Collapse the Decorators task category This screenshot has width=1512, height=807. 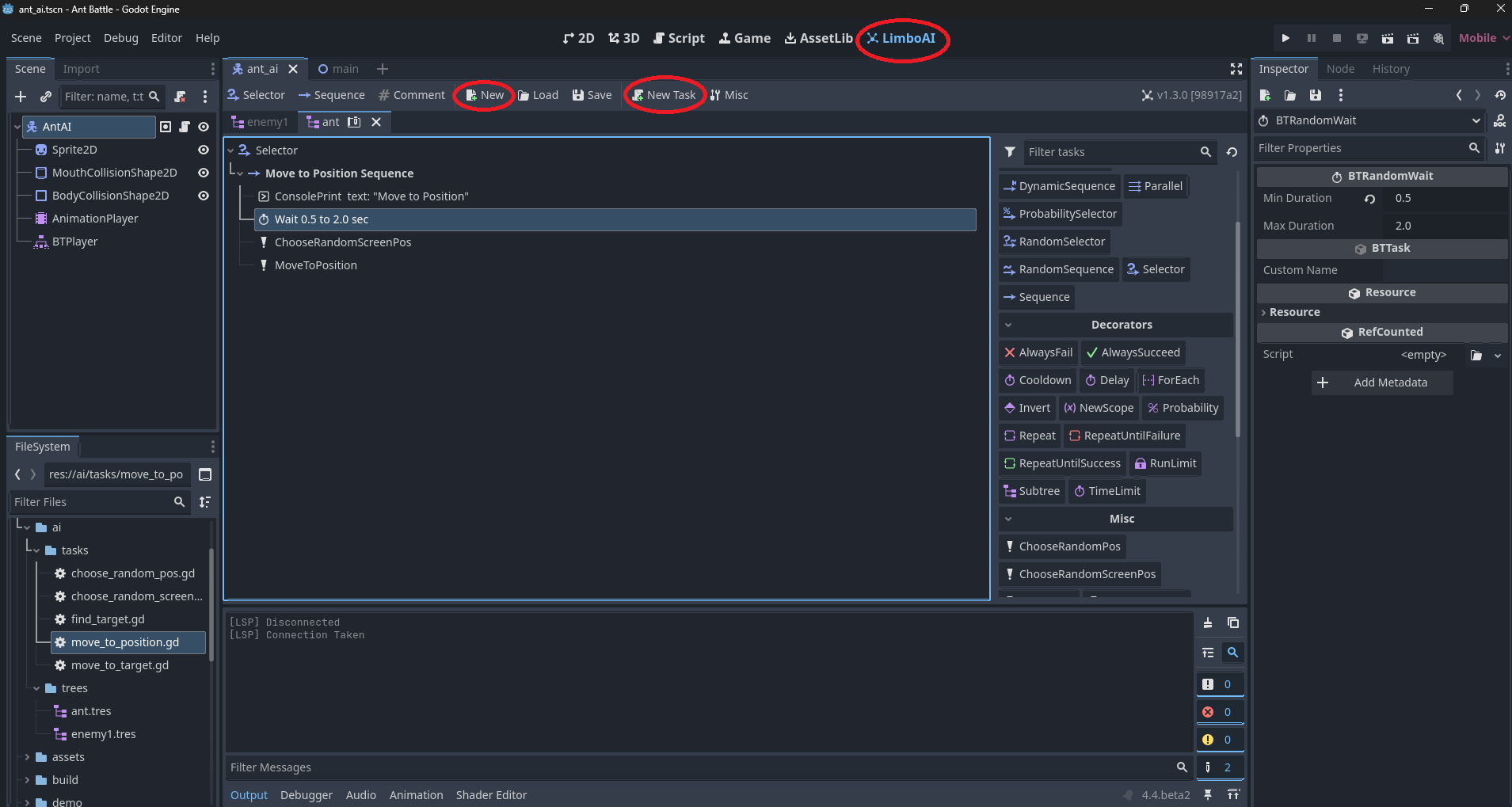(x=1008, y=325)
